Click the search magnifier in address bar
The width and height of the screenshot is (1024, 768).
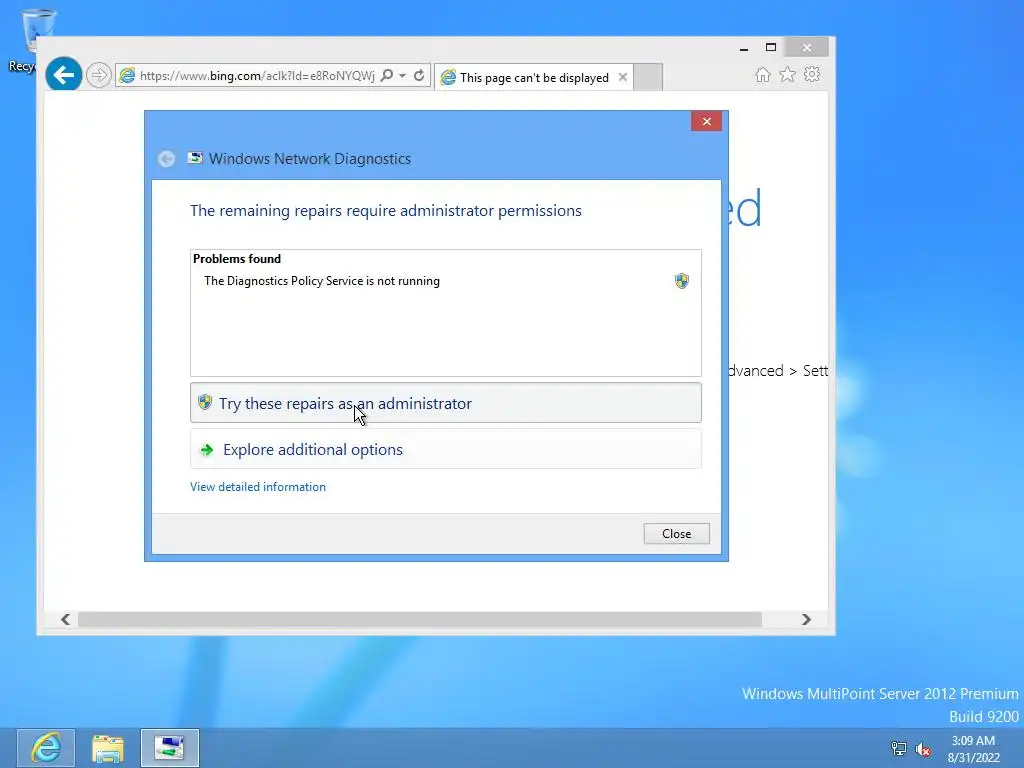pyautogui.click(x=387, y=75)
